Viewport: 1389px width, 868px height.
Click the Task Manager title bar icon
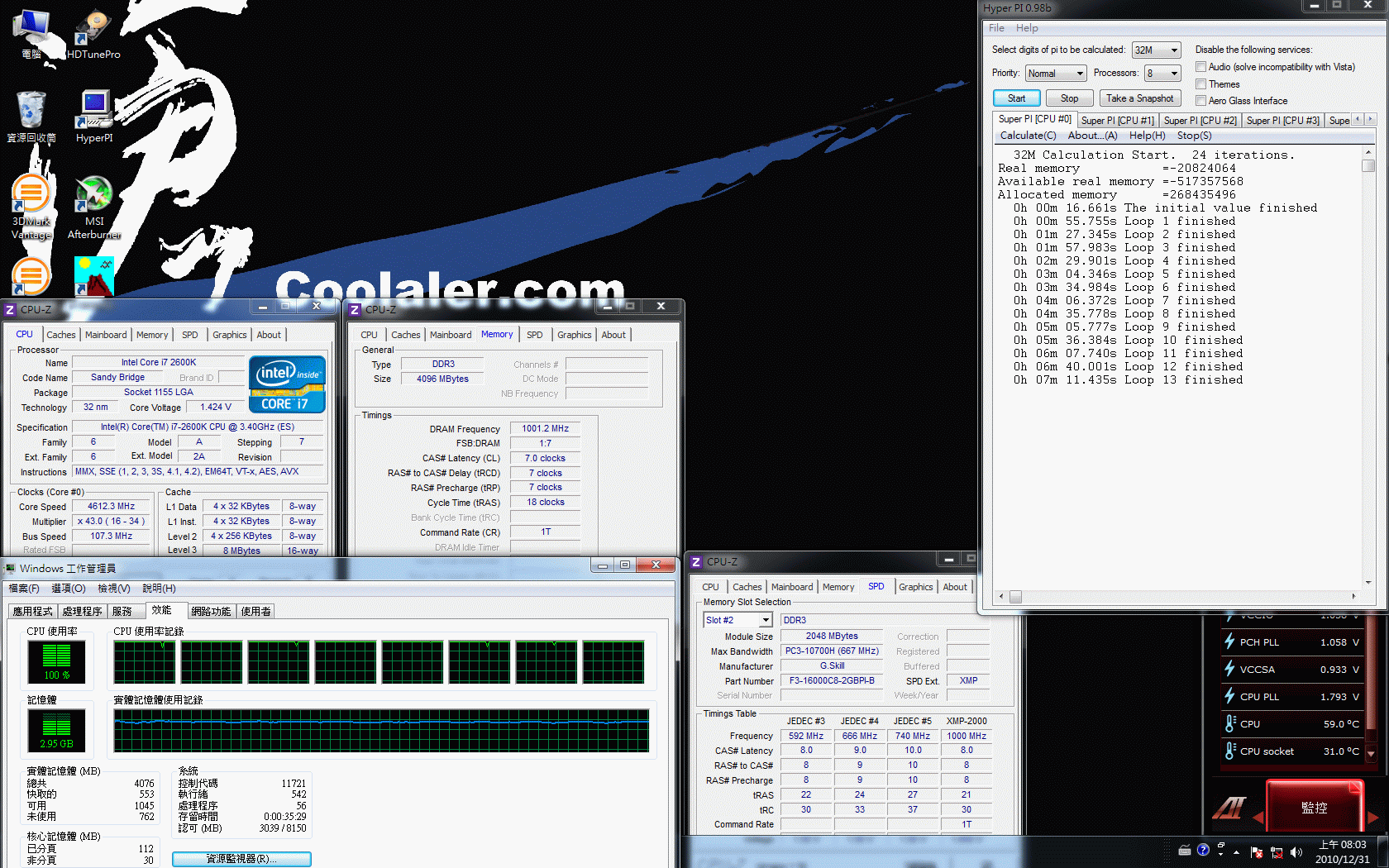coord(10,568)
